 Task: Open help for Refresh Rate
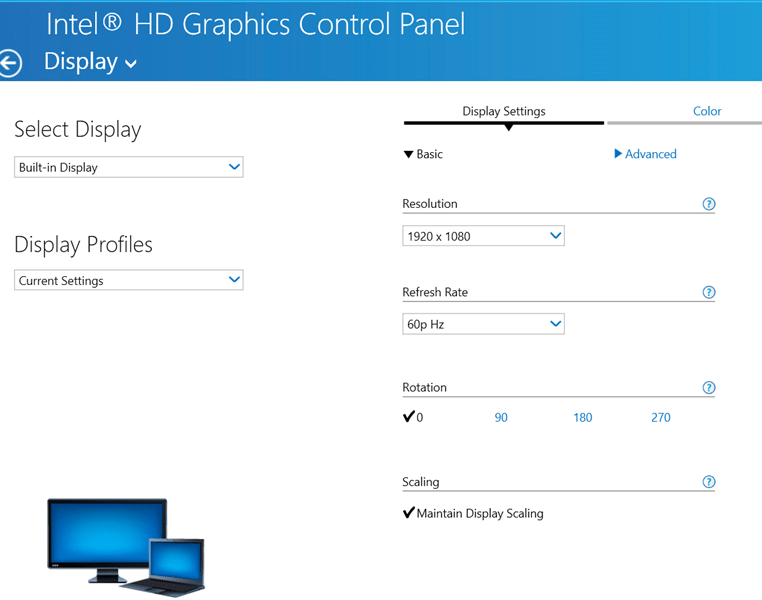coord(709,292)
